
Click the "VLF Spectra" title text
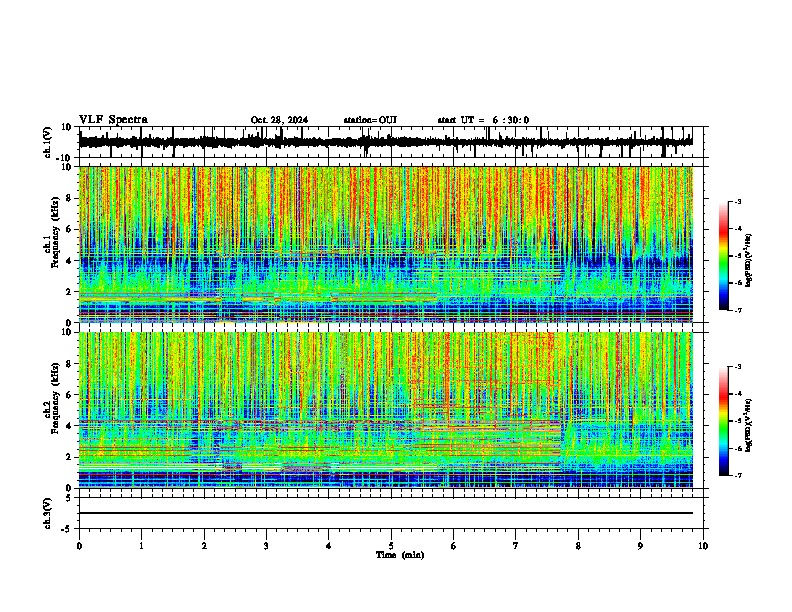tap(113, 120)
